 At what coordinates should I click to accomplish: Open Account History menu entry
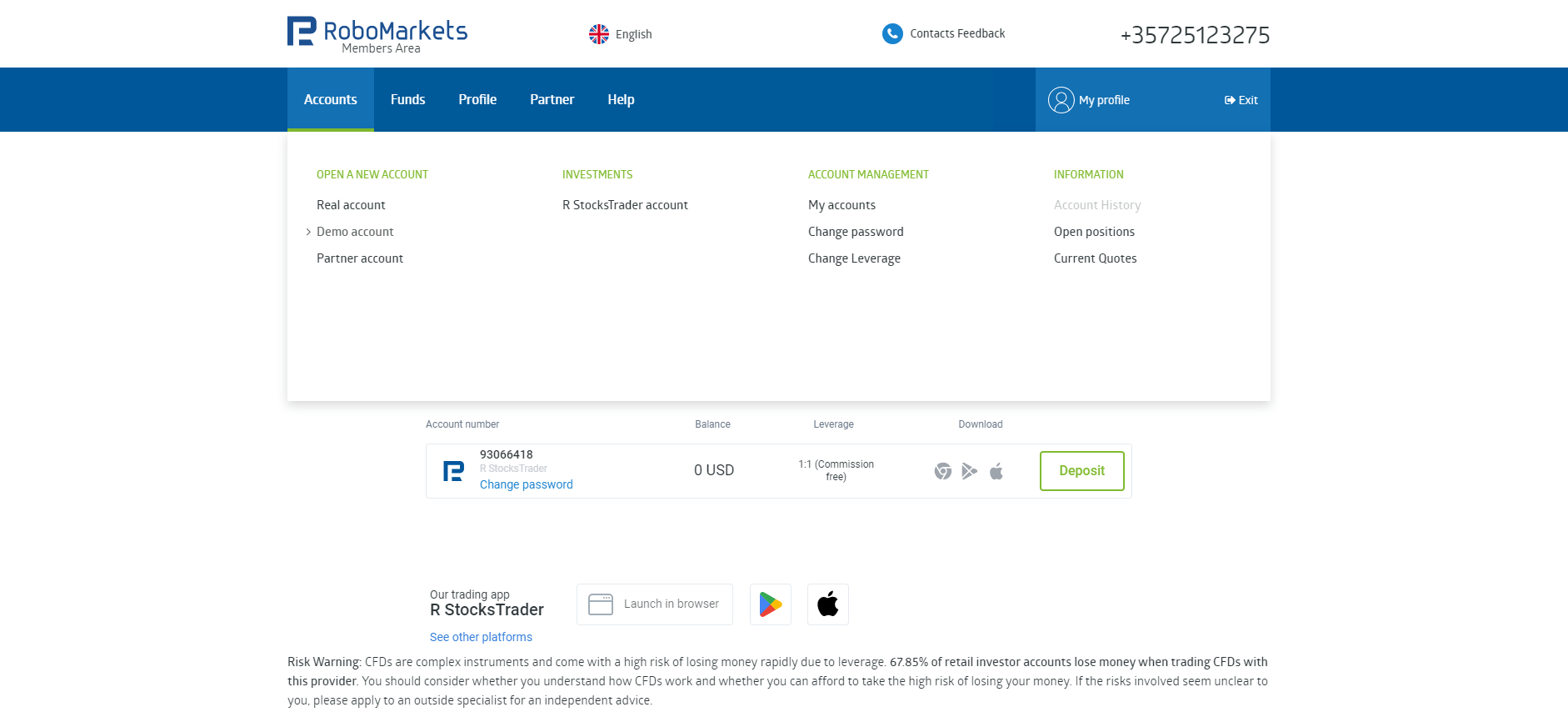tap(1097, 205)
